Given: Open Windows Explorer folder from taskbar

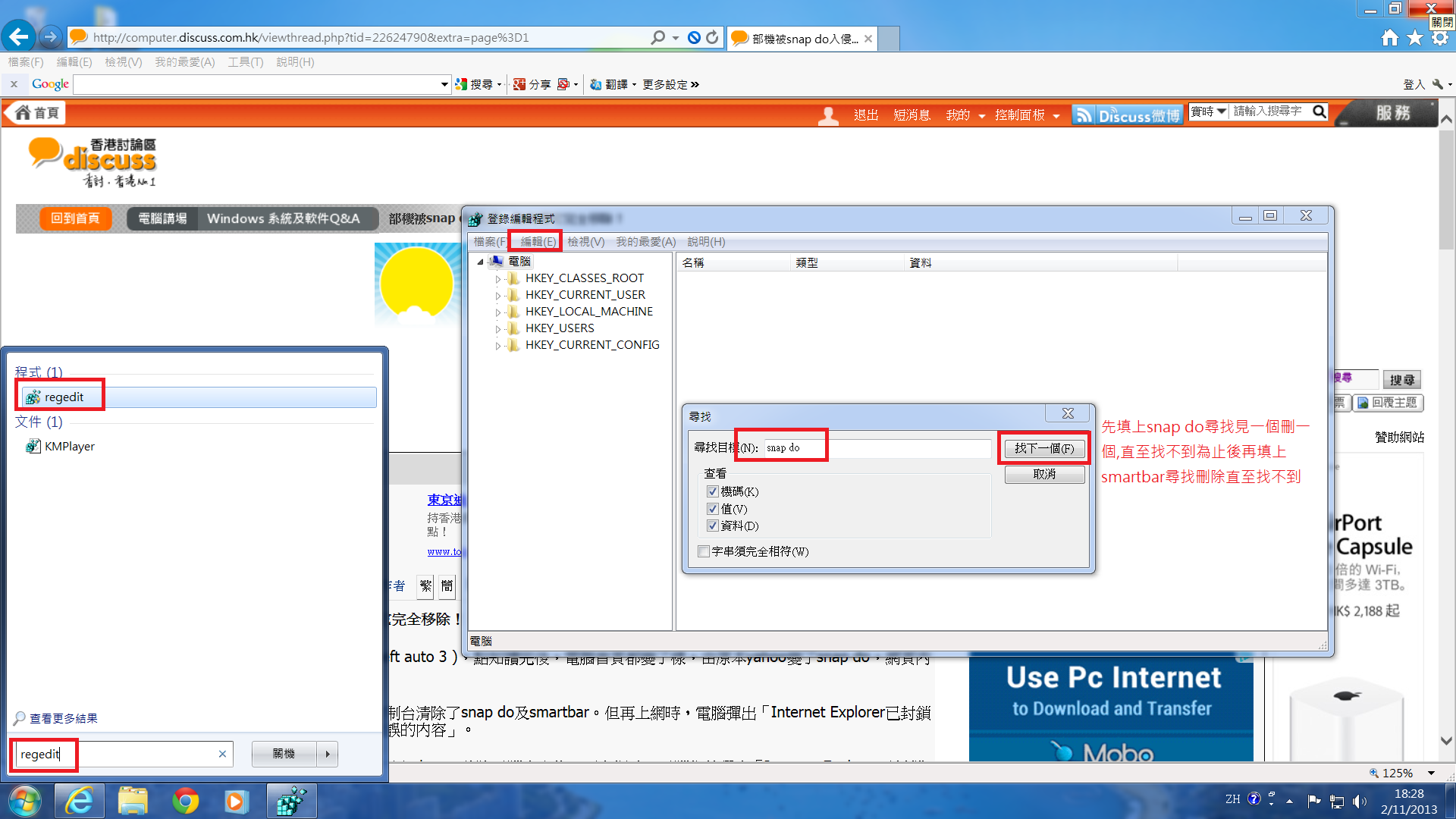Looking at the screenshot, I should click(133, 801).
